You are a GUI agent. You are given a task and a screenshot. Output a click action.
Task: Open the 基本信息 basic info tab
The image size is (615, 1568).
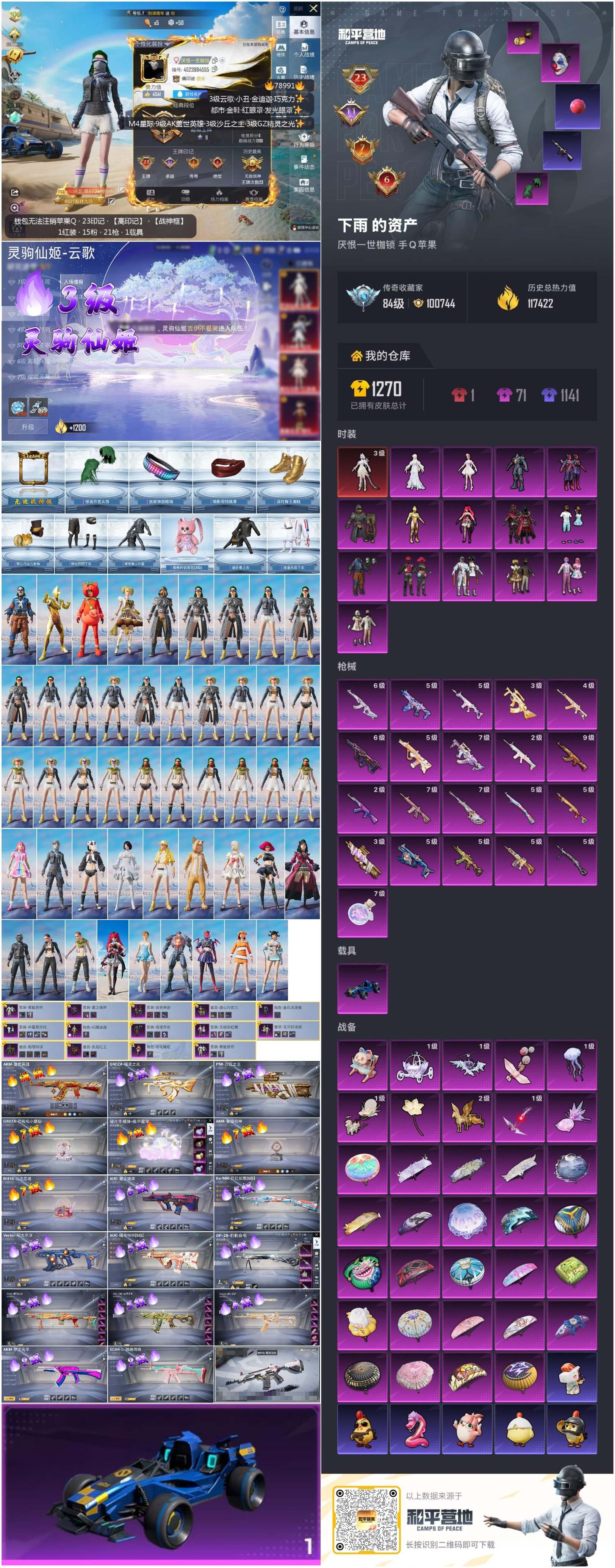coord(304,27)
